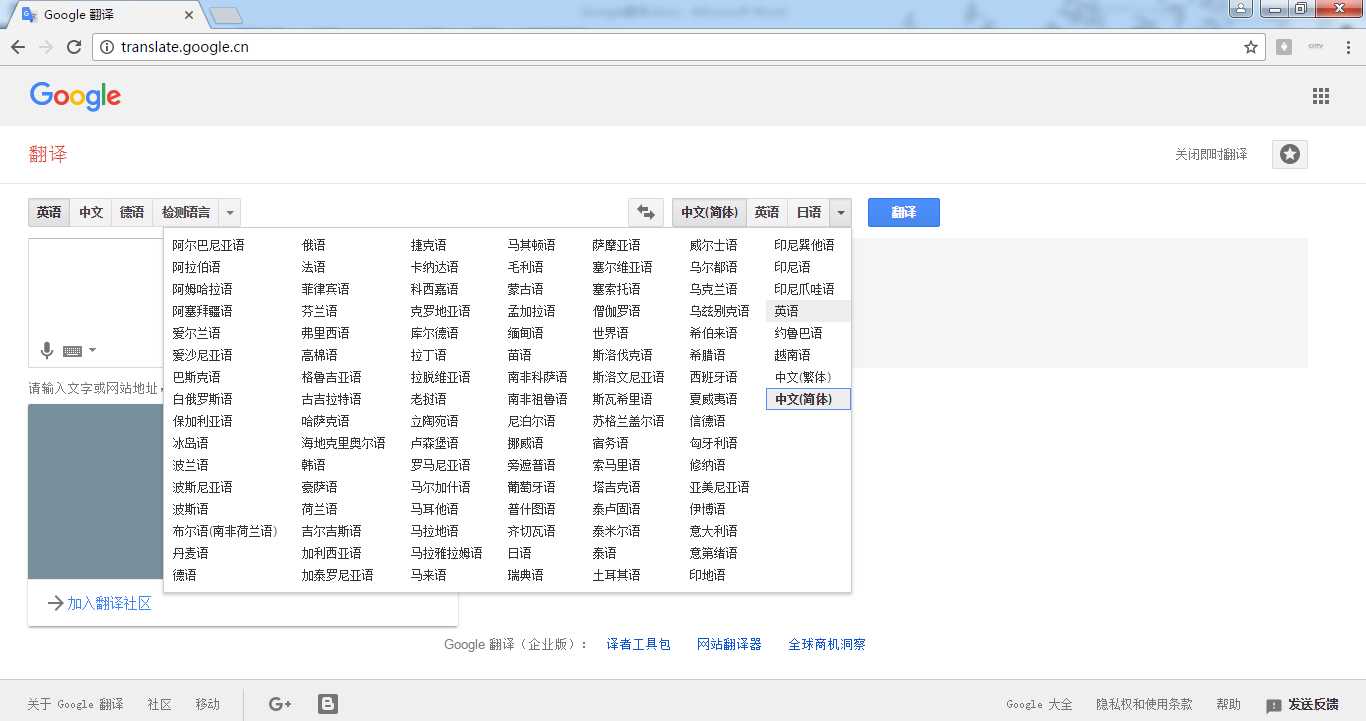This screenshot has height=721, width=1366.
Task: Choose 俄语 from language list
Action: [x=313, y=245]
